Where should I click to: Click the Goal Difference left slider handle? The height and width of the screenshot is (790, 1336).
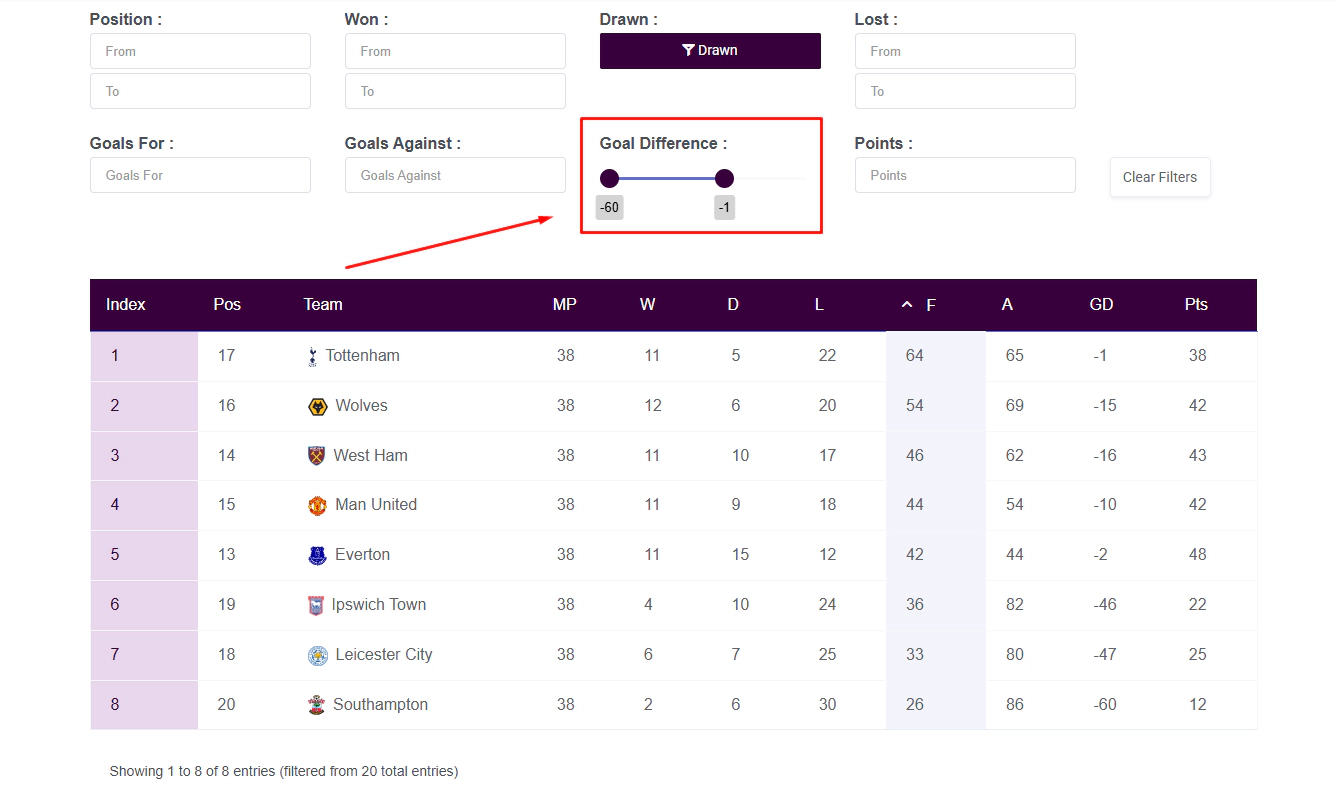click(609, 179)
